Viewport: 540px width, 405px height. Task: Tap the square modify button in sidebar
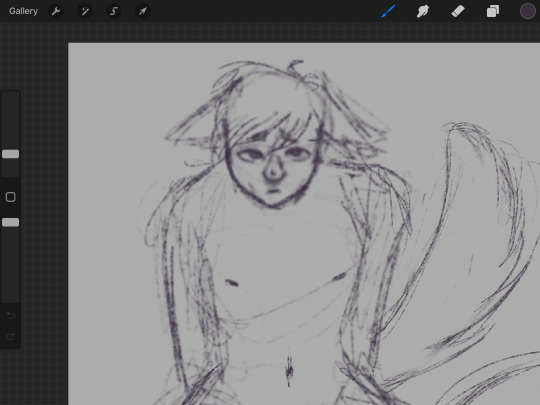[11, 197]
